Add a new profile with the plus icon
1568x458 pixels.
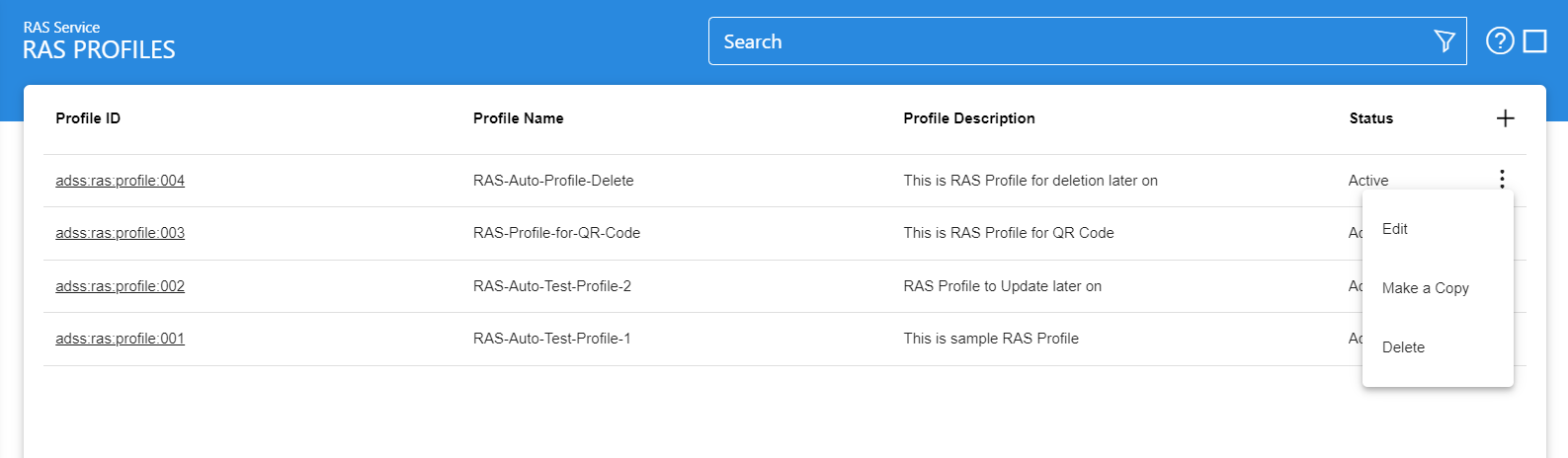1505,118
